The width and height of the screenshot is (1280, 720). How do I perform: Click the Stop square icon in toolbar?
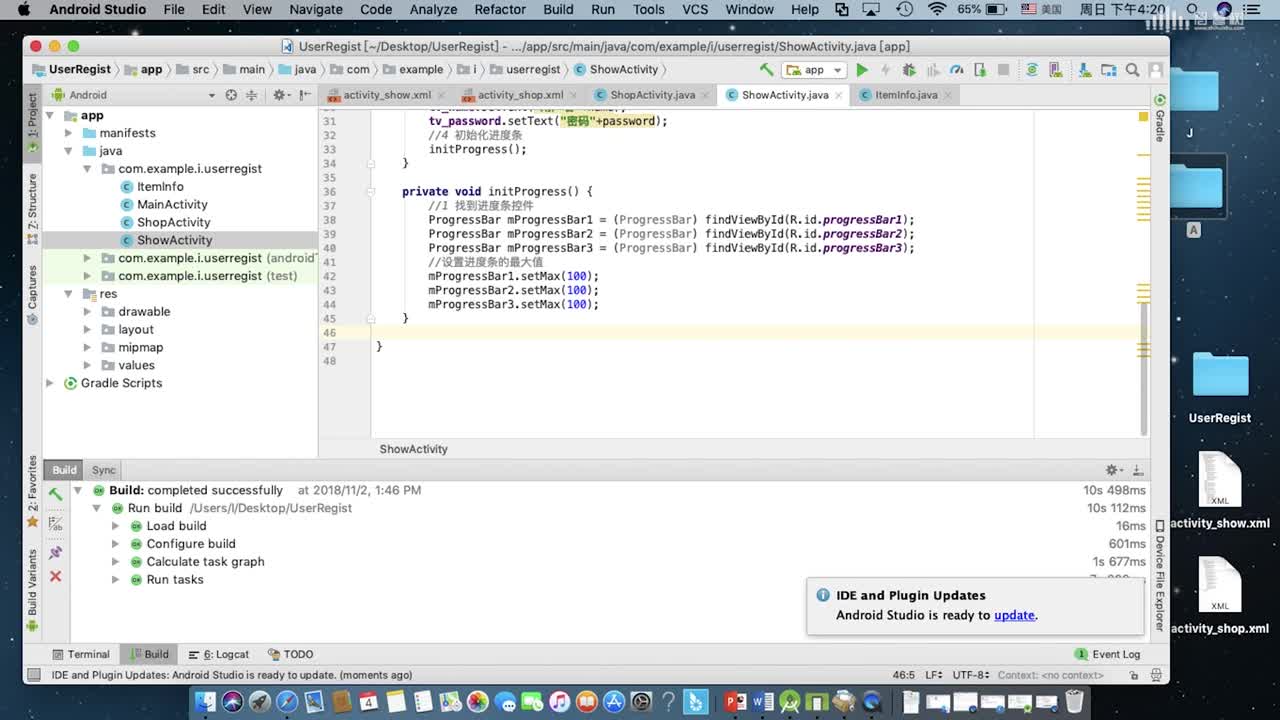tap(1003, 70)
